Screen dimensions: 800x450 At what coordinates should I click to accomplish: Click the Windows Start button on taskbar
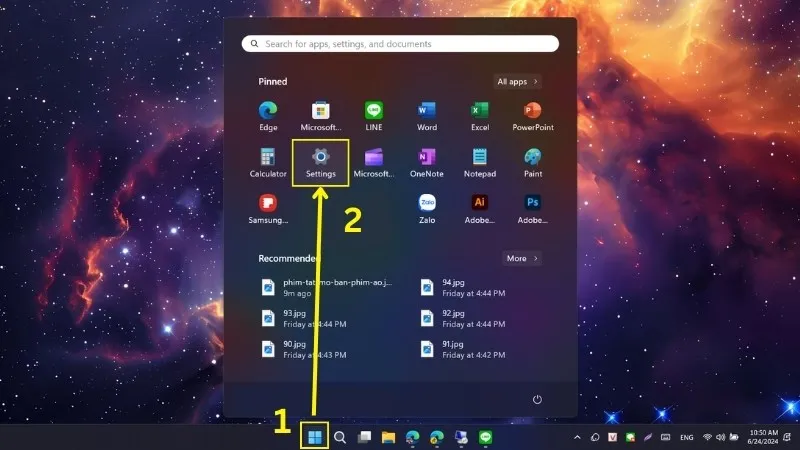tap(315, 437)
